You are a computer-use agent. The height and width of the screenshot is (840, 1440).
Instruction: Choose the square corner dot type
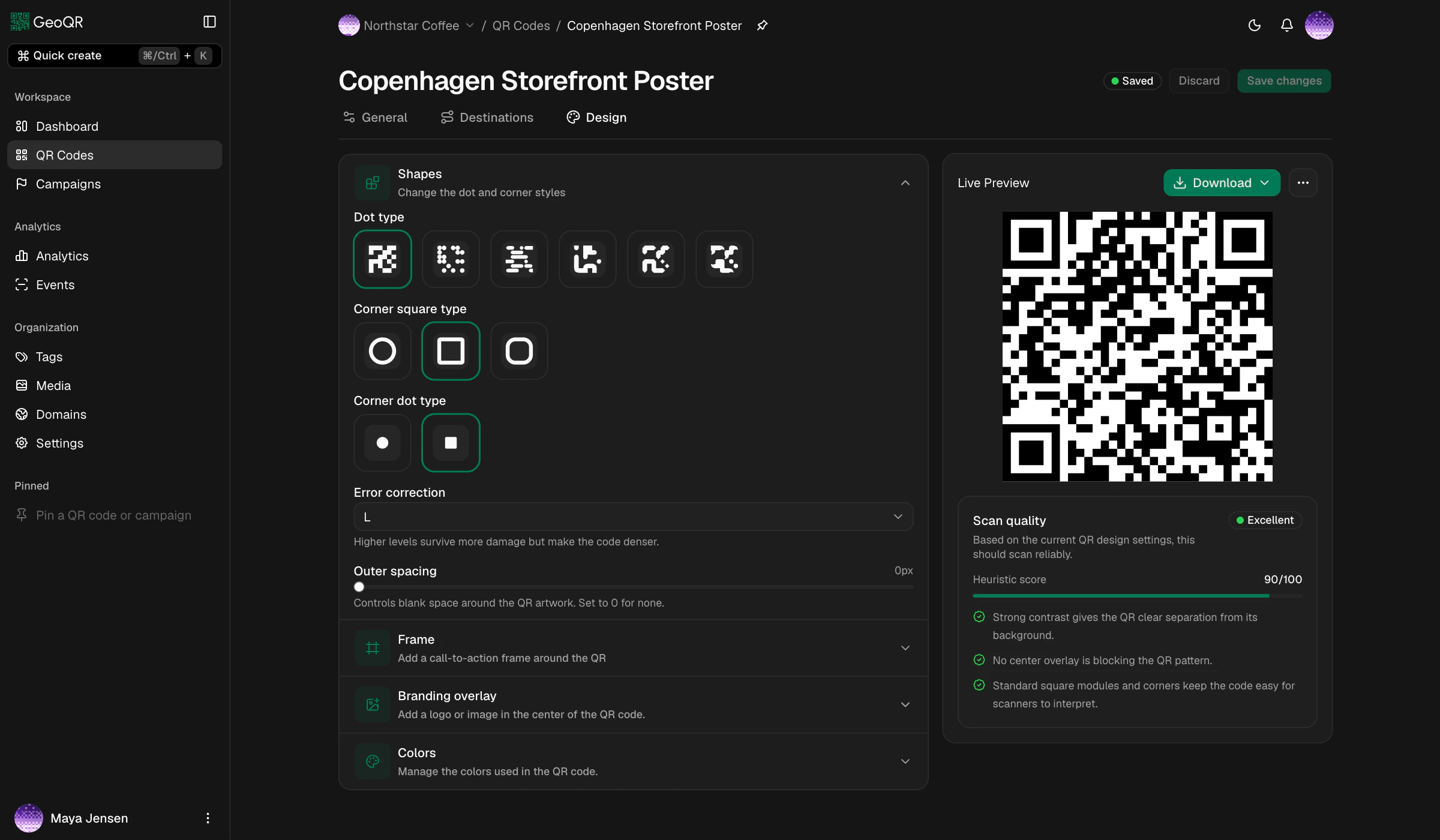[x=451, y=443]
